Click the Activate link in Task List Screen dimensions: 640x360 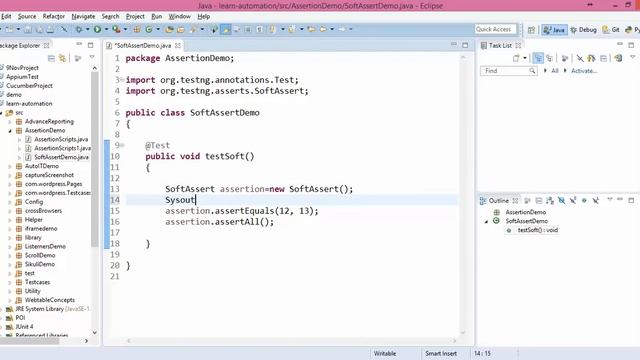click(584, 71)
